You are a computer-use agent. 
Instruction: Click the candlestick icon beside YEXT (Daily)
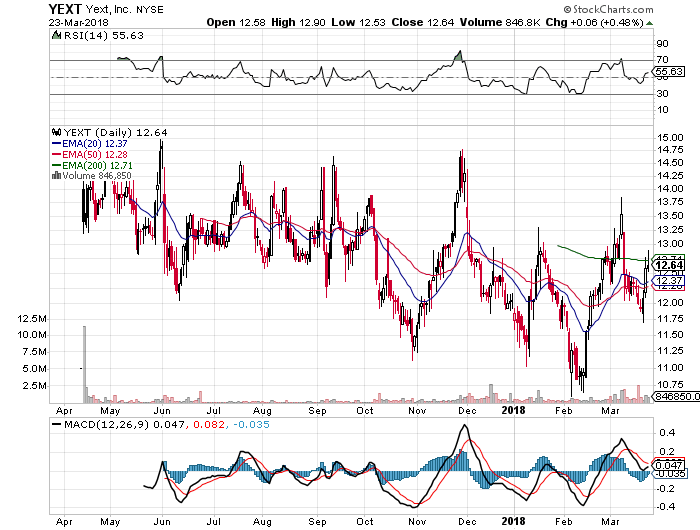point(56,132)
